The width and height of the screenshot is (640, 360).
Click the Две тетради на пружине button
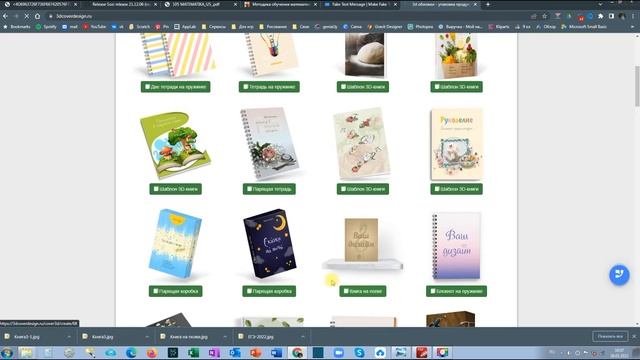coord(176,87)
